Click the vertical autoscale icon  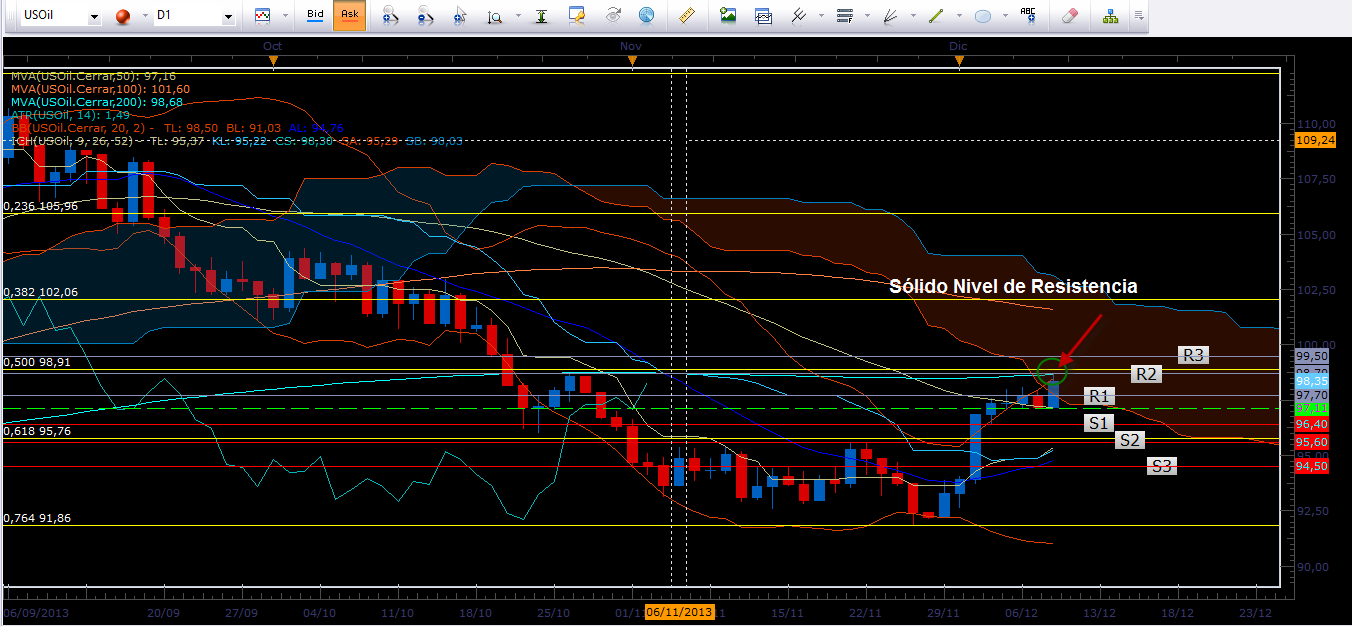541,16
